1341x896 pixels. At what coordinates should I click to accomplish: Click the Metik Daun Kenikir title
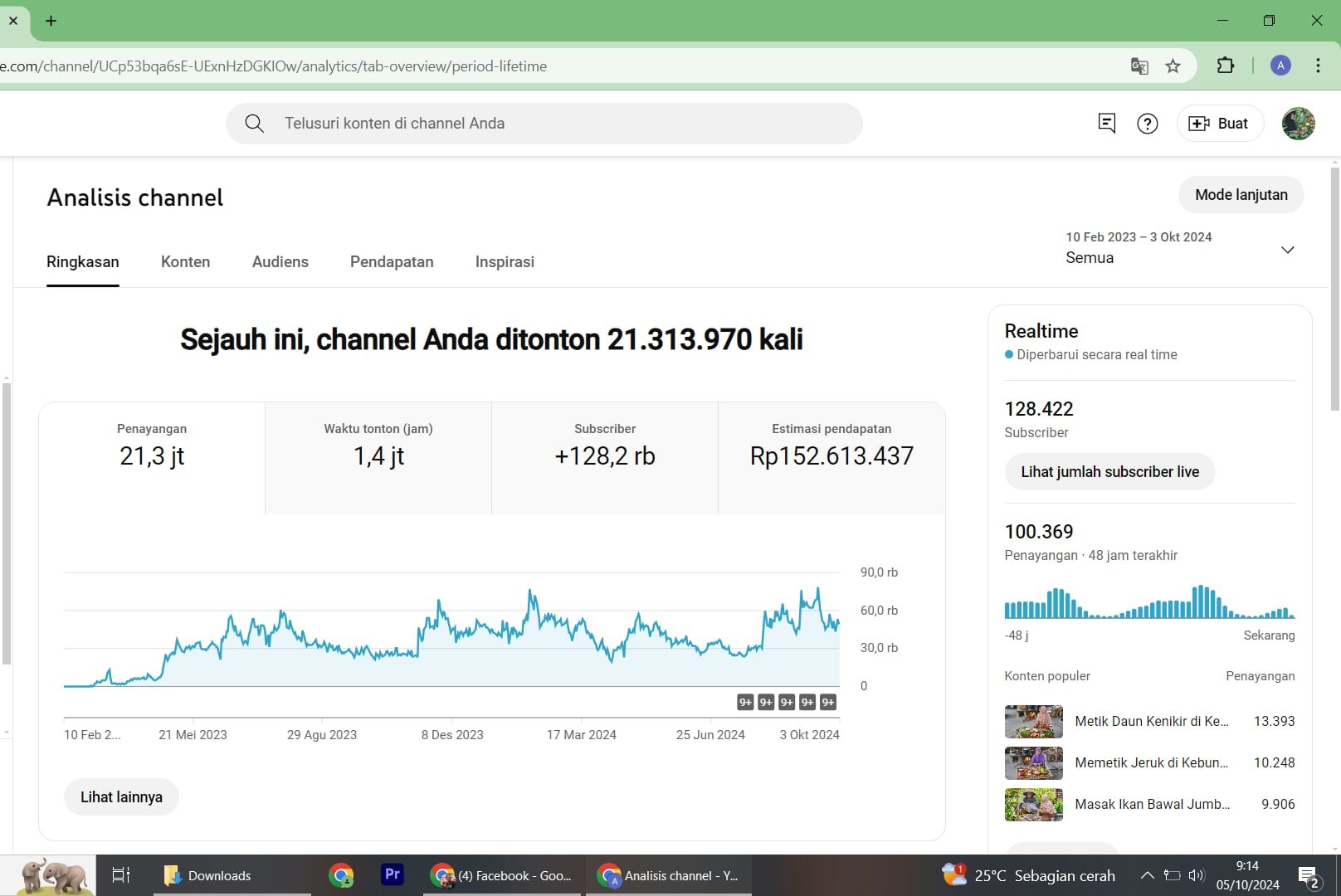point(1152,722)
